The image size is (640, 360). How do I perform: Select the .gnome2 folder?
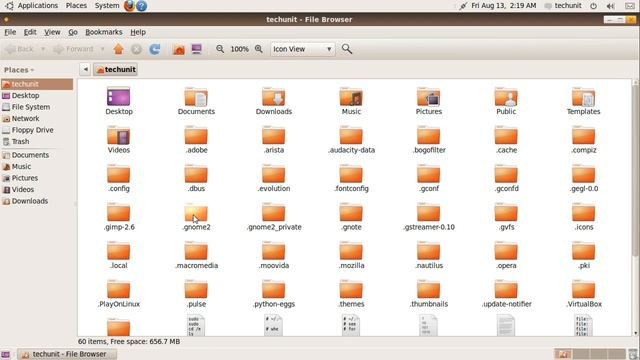tap(196, 217)
